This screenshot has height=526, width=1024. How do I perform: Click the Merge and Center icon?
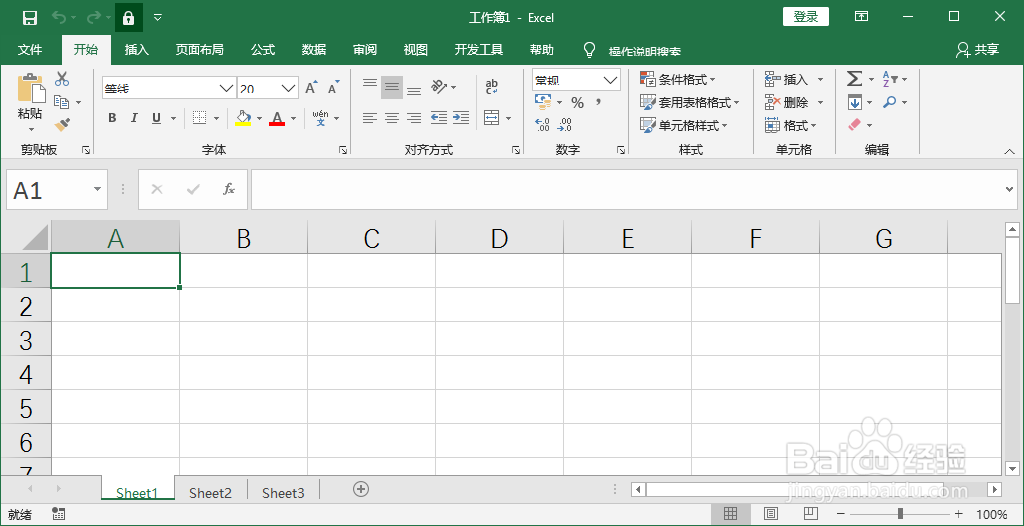(x=492, y=118)
